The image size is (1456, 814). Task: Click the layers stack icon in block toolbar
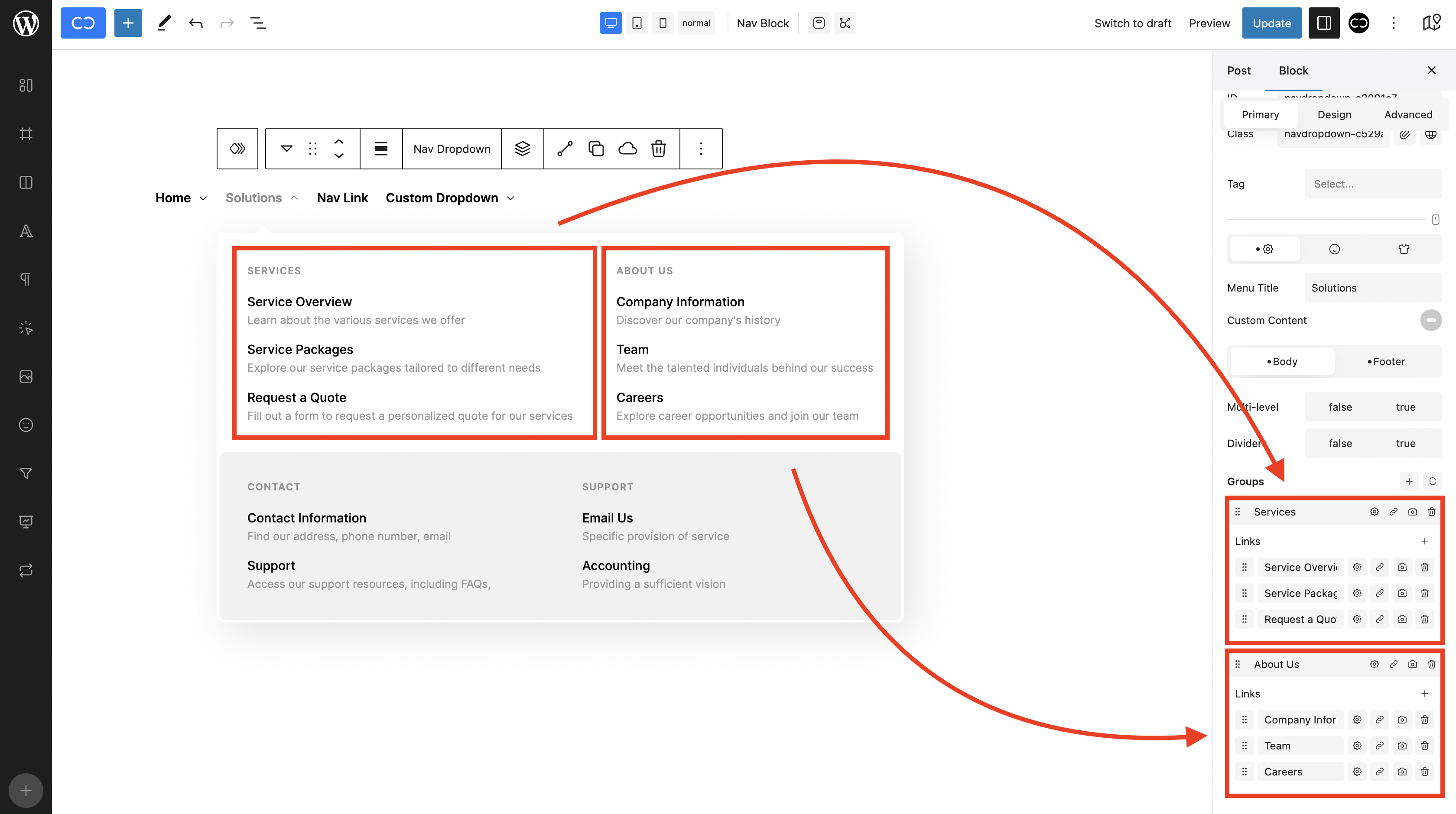click(x=522, y=149)
